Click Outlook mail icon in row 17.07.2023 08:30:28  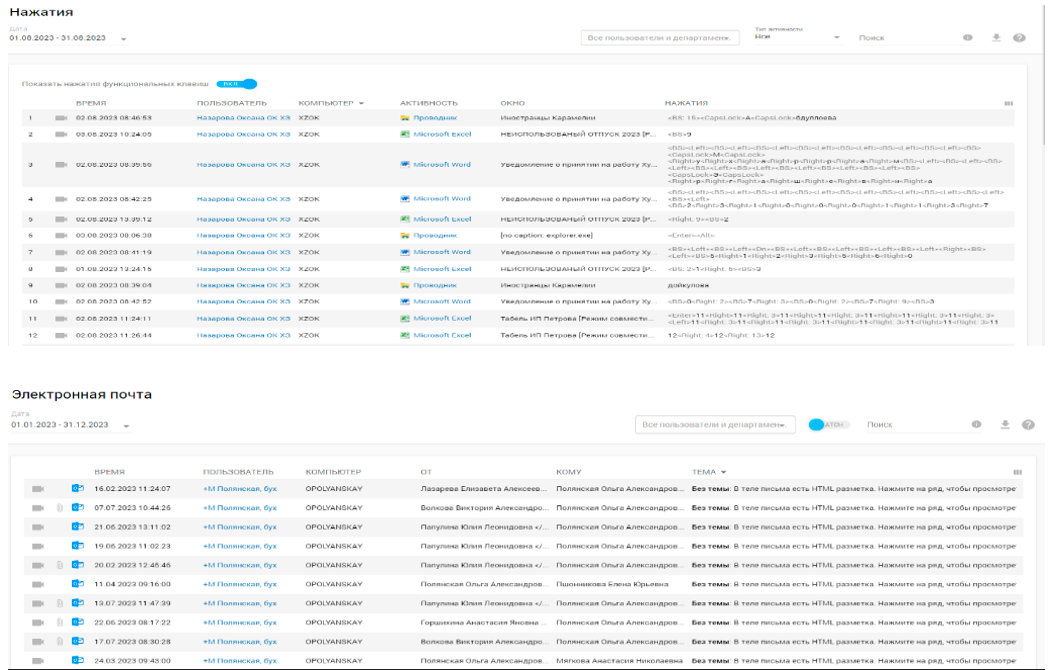coord(78,641)
